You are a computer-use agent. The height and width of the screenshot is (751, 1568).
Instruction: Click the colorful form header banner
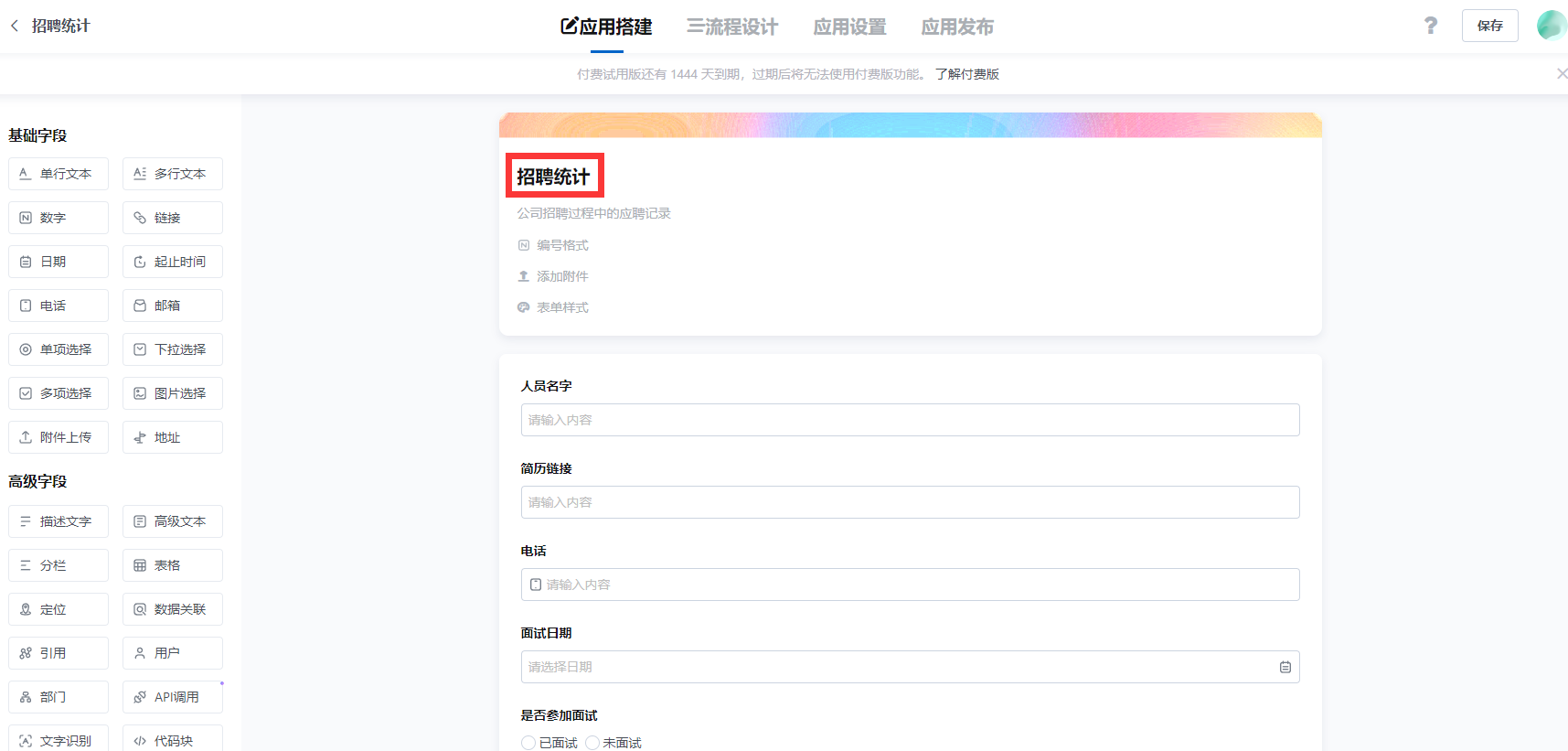(x=910, y=125)
